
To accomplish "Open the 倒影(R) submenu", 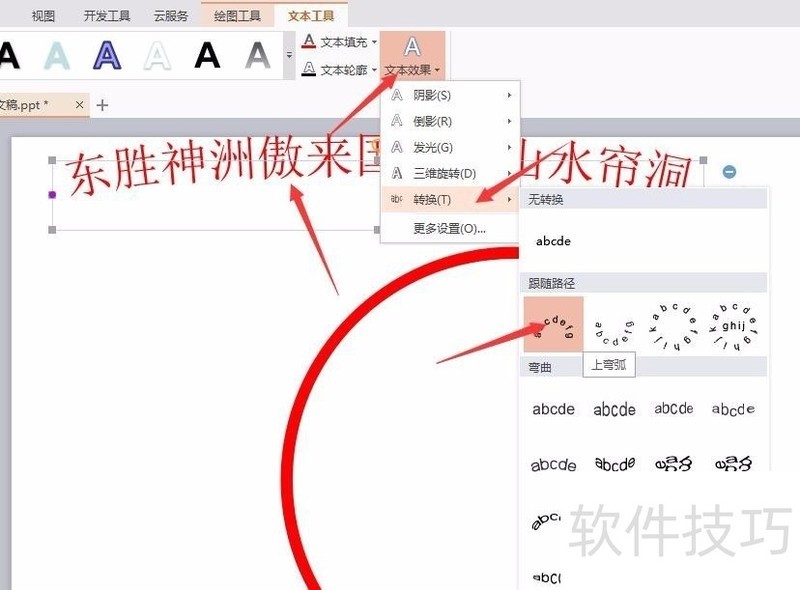I will point(450,121).
